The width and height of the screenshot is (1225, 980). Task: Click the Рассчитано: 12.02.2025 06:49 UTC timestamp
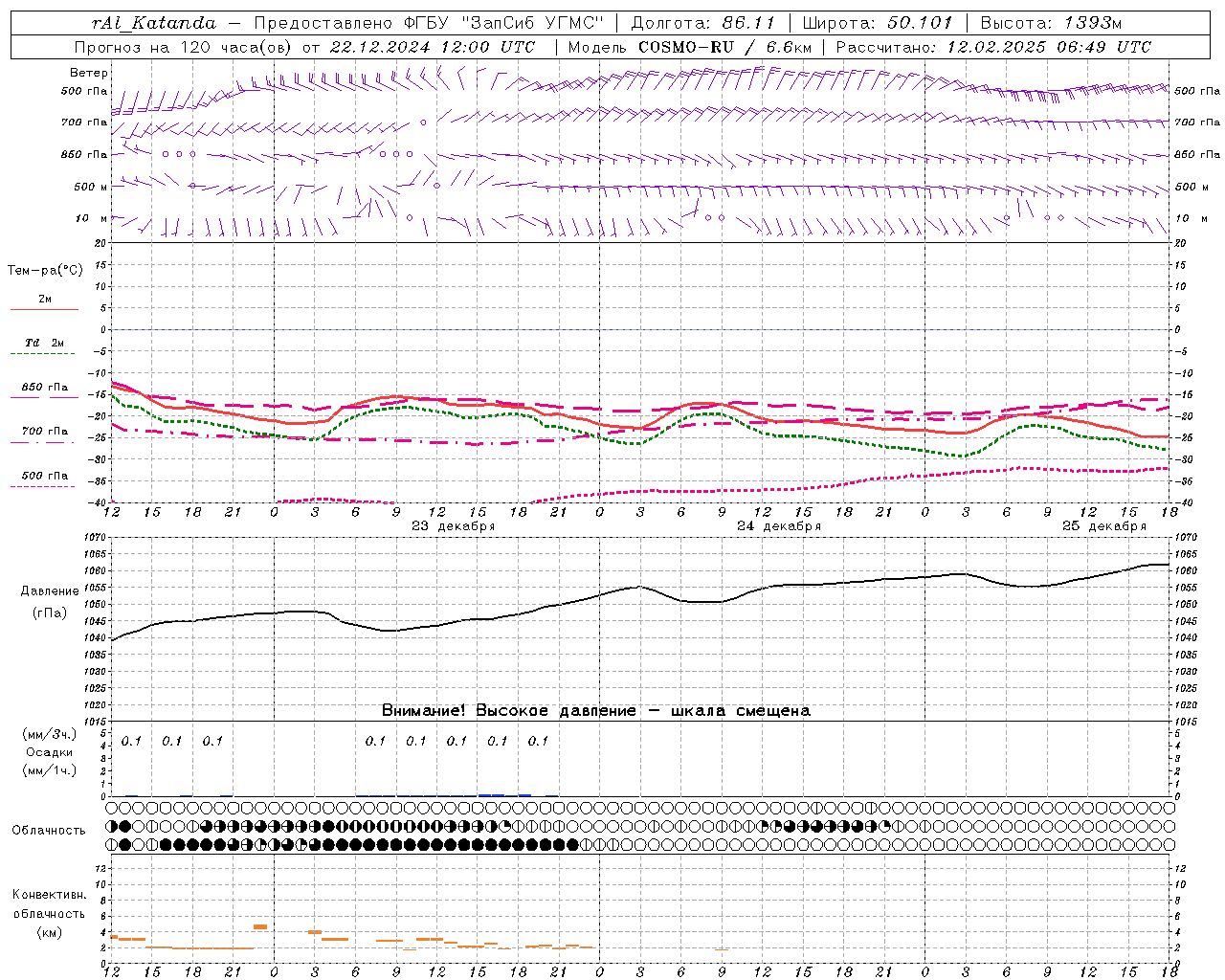pos(993,47)
